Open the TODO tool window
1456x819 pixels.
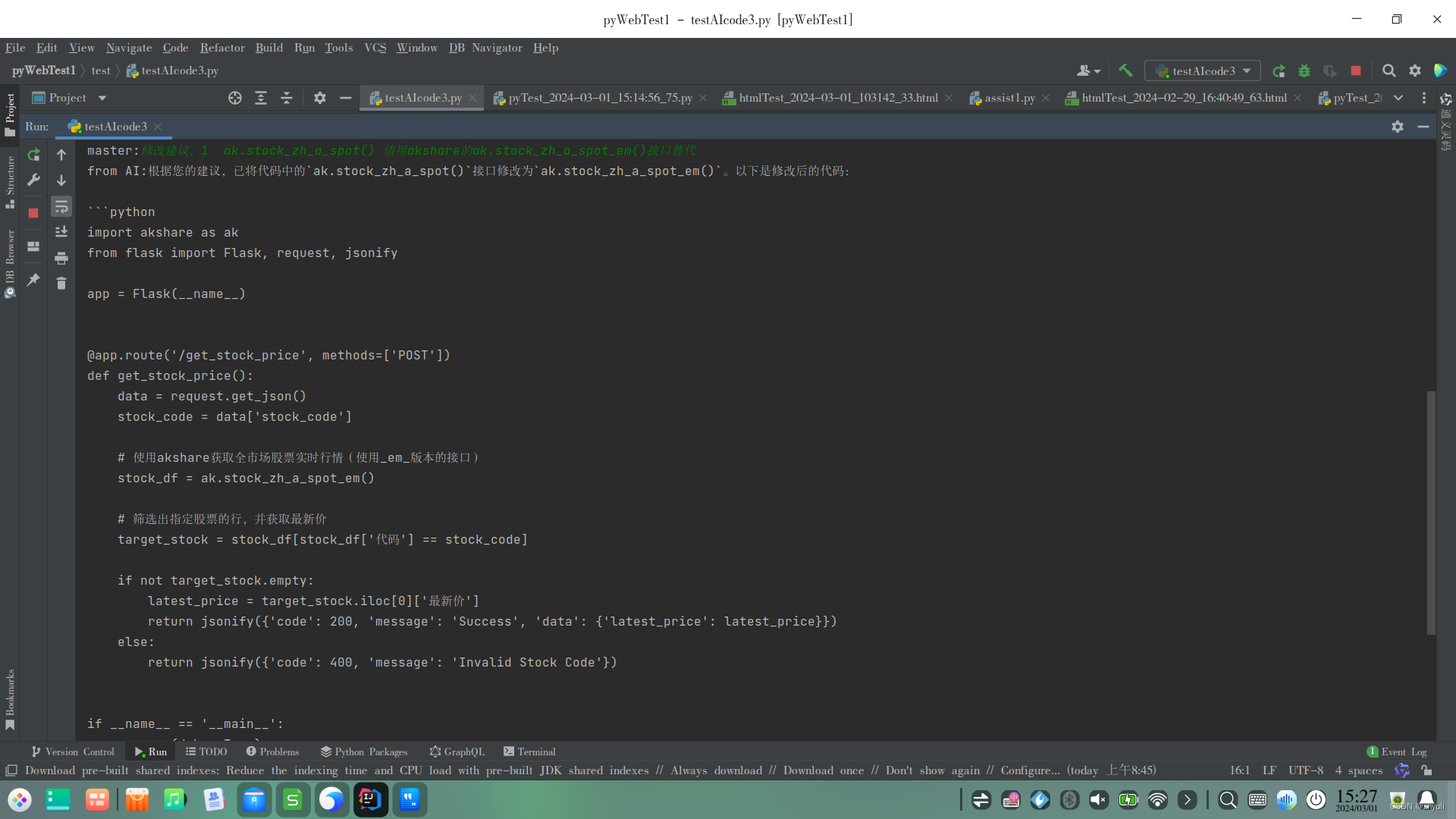click(206, 752)
